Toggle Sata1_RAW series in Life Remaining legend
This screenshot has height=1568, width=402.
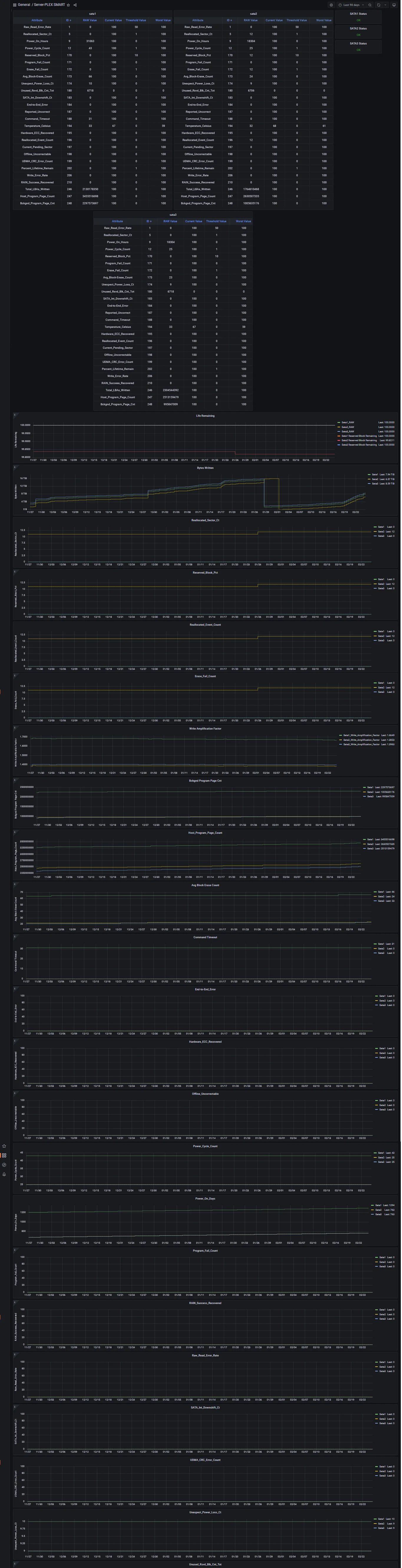[348, 422]
